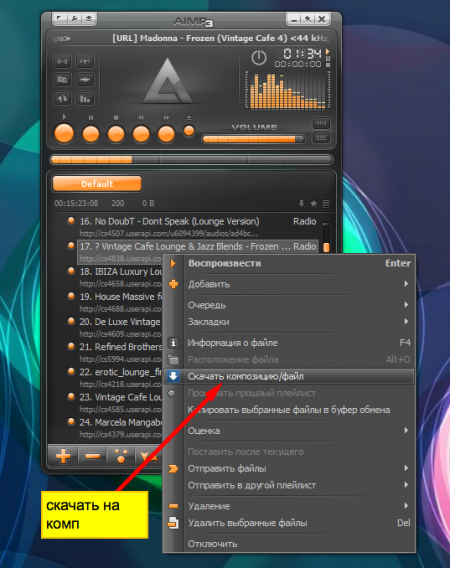Expand the Оценка submenu

(x=289, y=431)
